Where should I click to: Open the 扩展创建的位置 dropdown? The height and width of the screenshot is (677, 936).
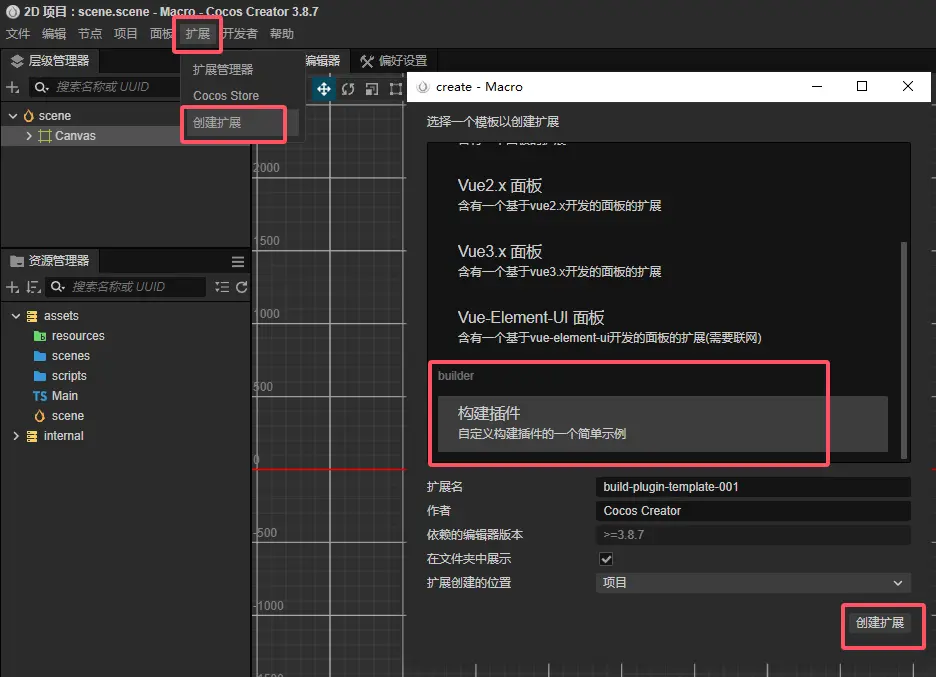[753, 583]
